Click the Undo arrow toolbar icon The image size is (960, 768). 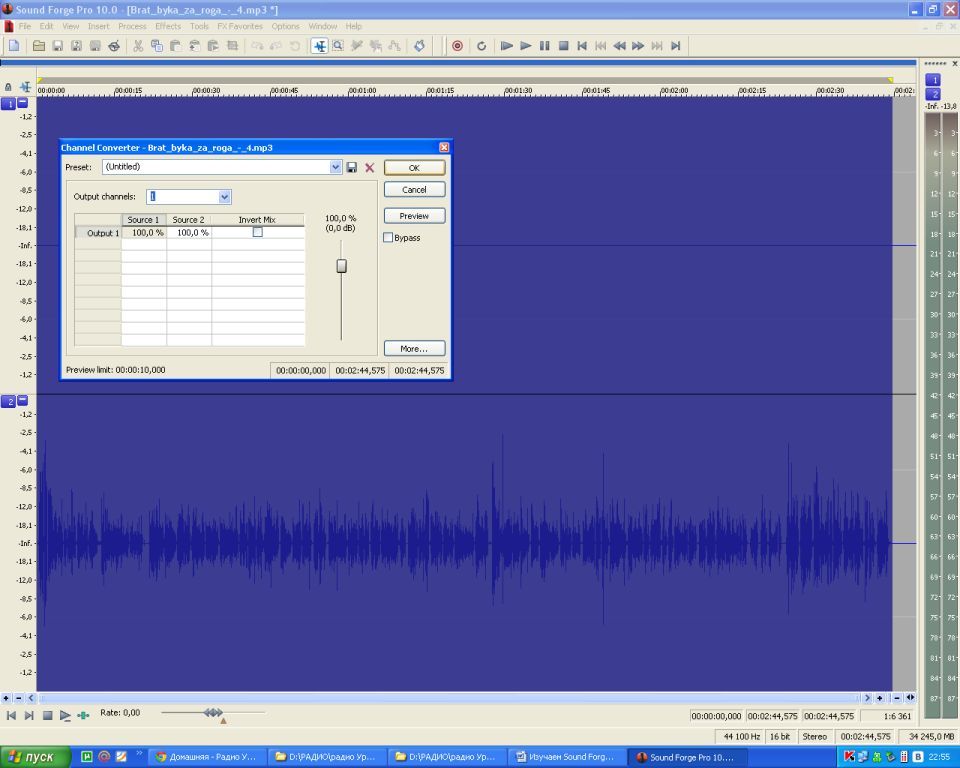click(257, 46)
